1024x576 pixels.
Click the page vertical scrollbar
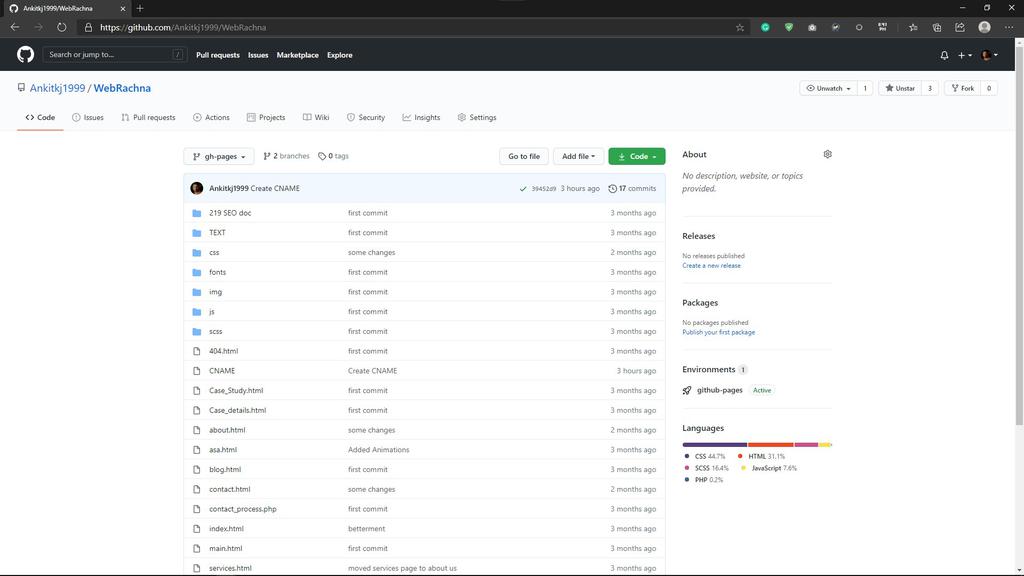pos(1019,235)
